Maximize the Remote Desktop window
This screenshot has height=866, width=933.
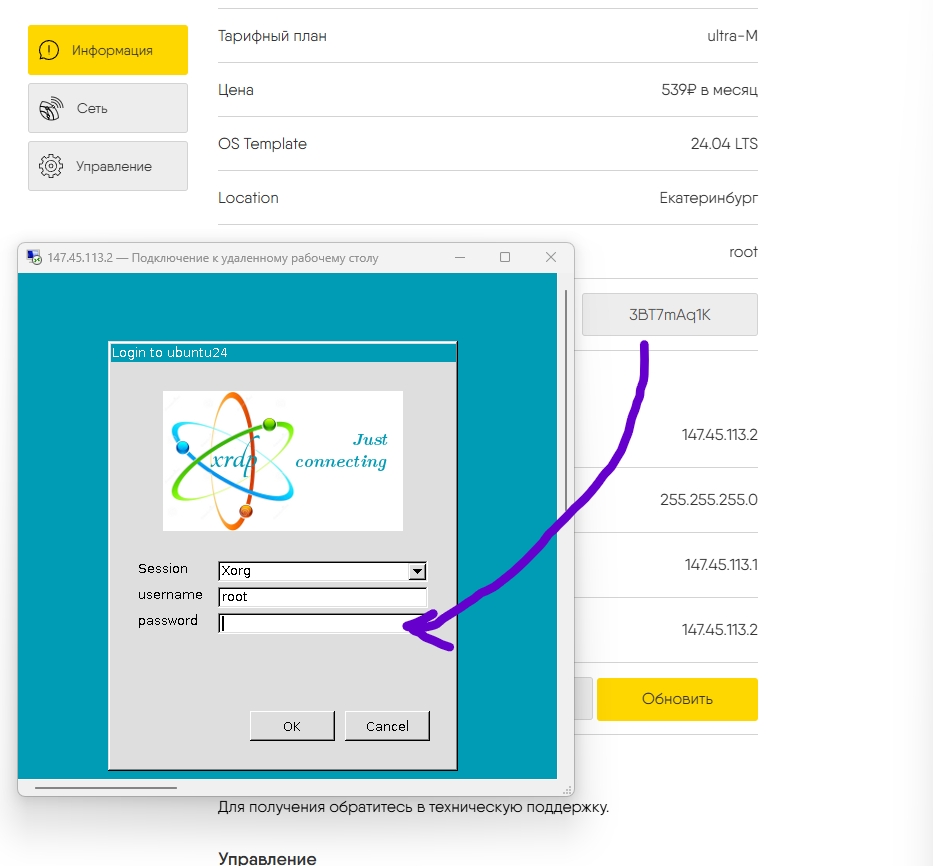tap(505, 257)
